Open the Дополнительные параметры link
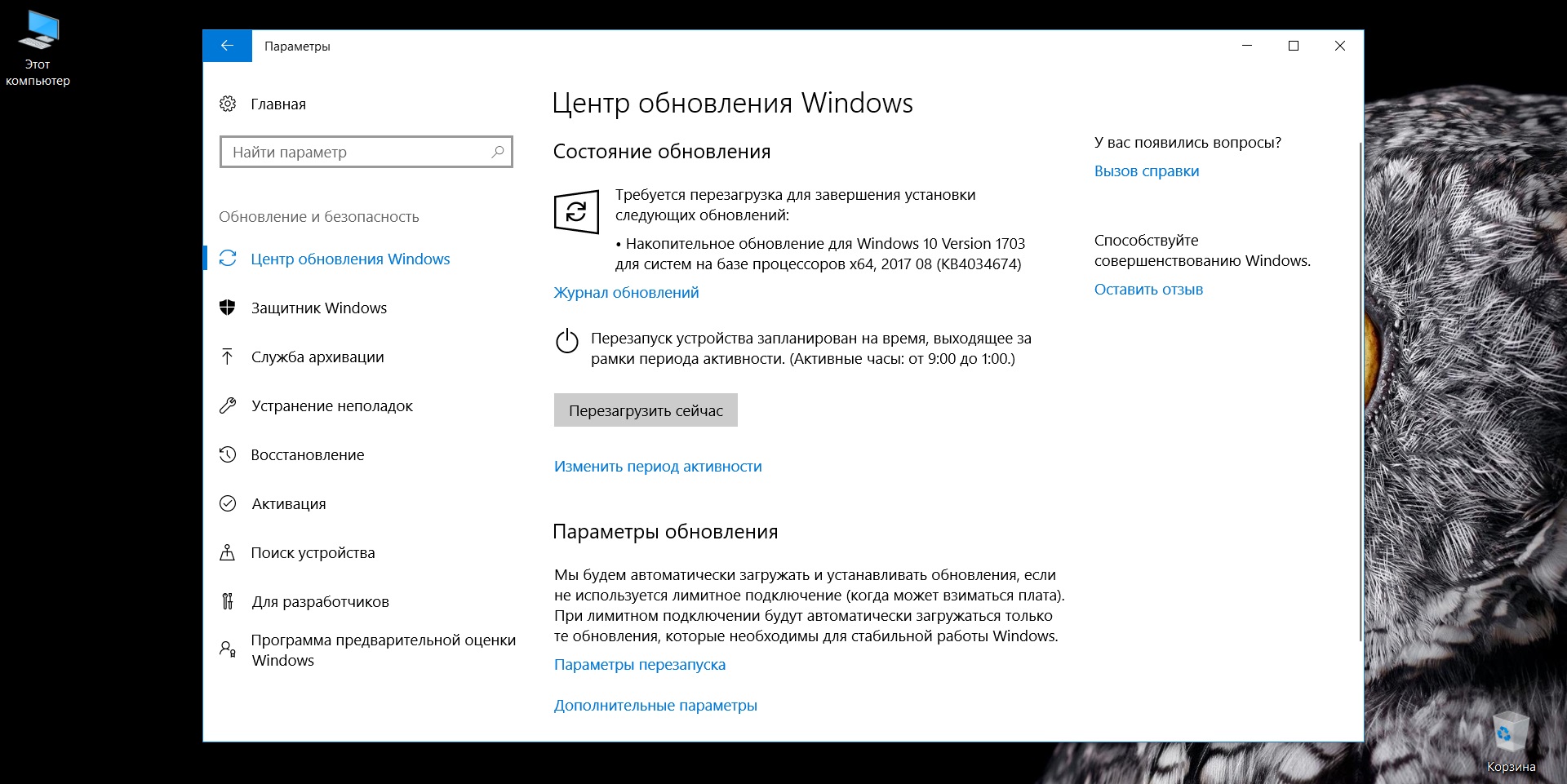This screenshot has width=1567, height=784. (x=655, y=705)
